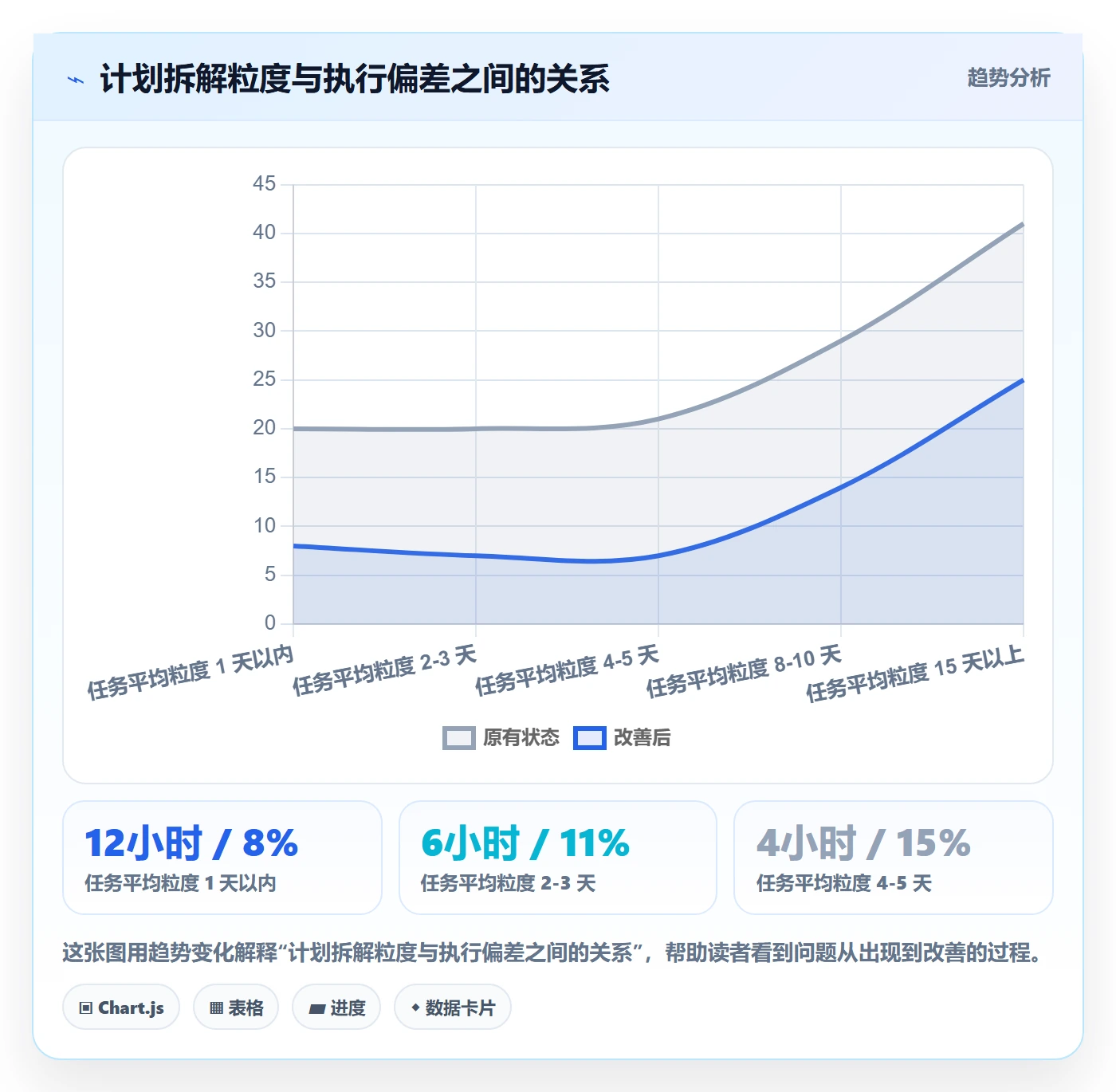
Task: Click the 原有状态 line endpoint at 15 天以上
Action: [1023, 224]
